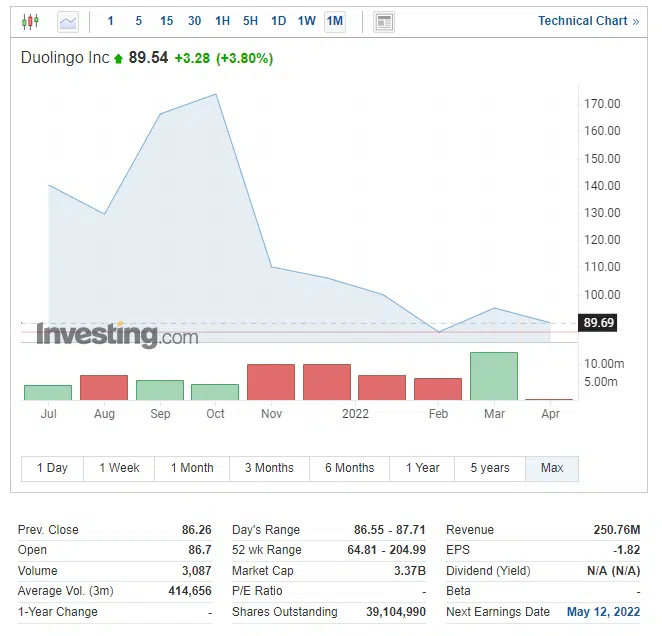The width and height of the screenshot is (662, 636).
Task: Click the March green volume bar
Action: pyautogui.click(x=494, y=376)
